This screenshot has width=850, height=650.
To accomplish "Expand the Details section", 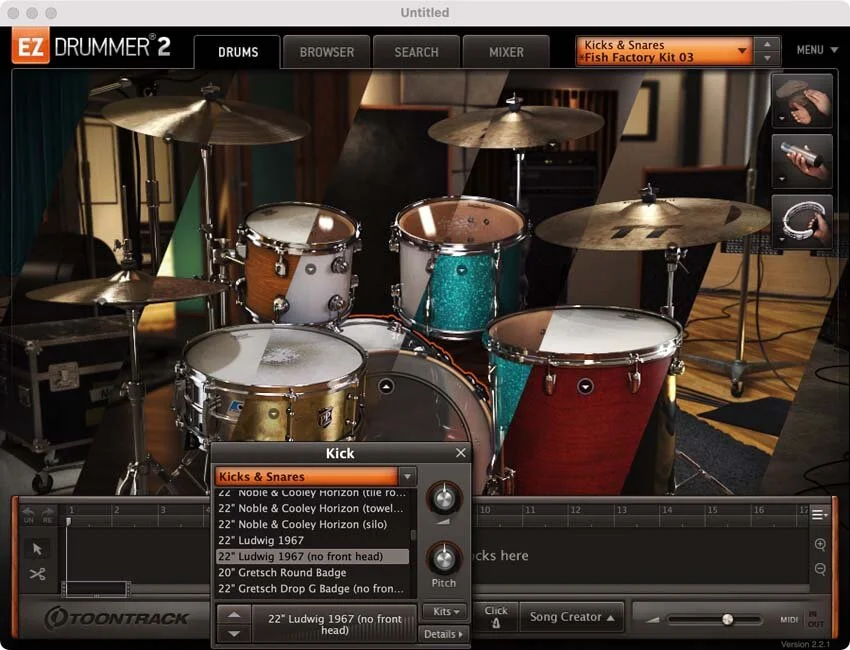I will (x=443, y=634).
